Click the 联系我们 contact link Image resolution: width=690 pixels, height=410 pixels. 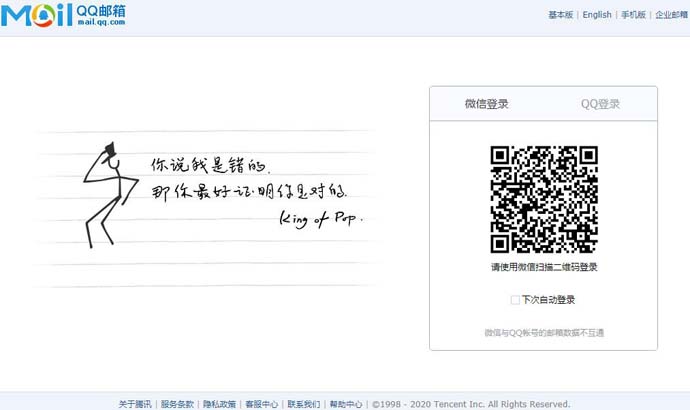pos(304,404)
